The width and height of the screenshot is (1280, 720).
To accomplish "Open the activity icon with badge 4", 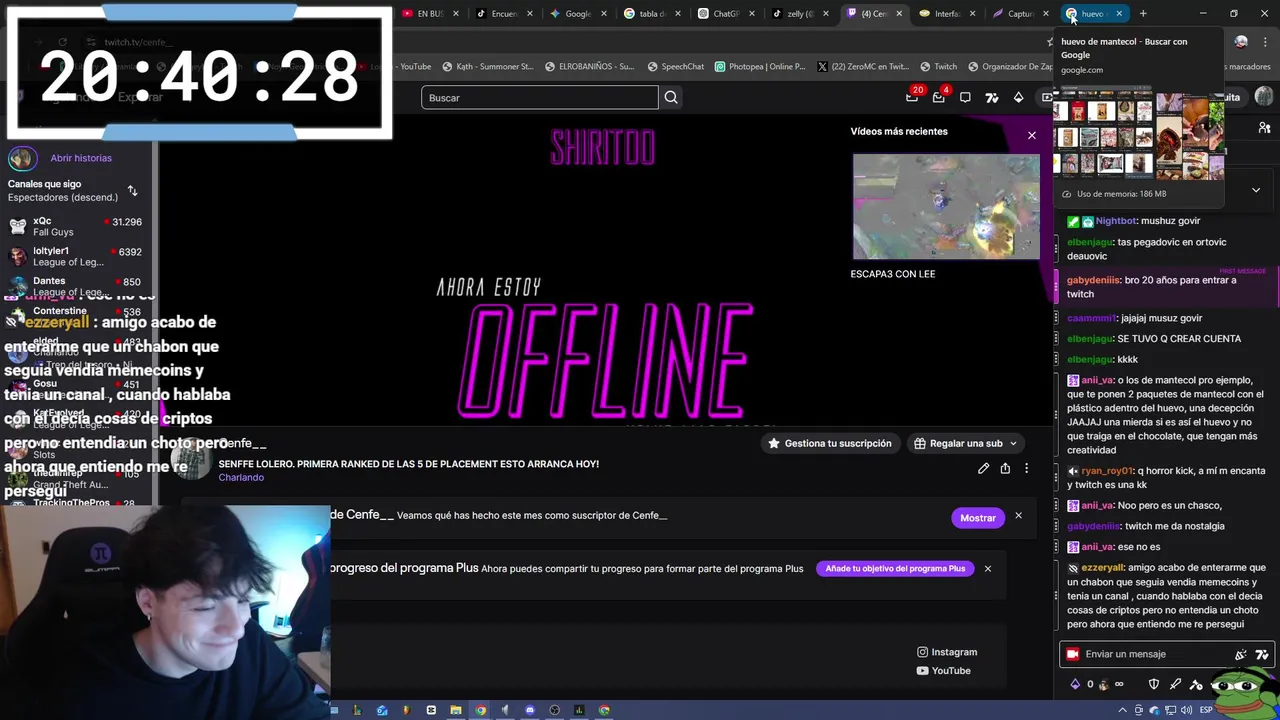I will point(939,97).
